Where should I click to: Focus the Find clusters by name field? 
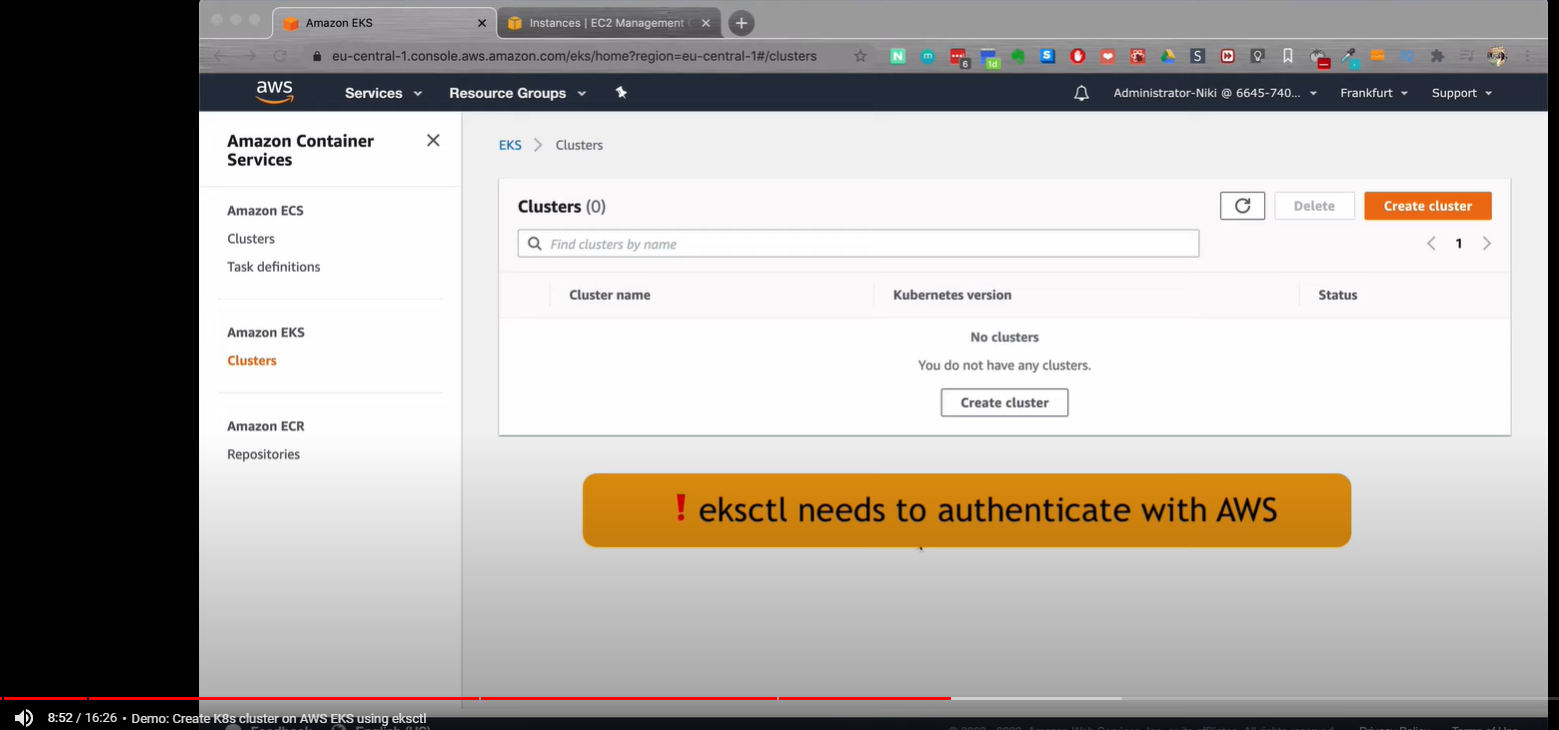point(858,243)
